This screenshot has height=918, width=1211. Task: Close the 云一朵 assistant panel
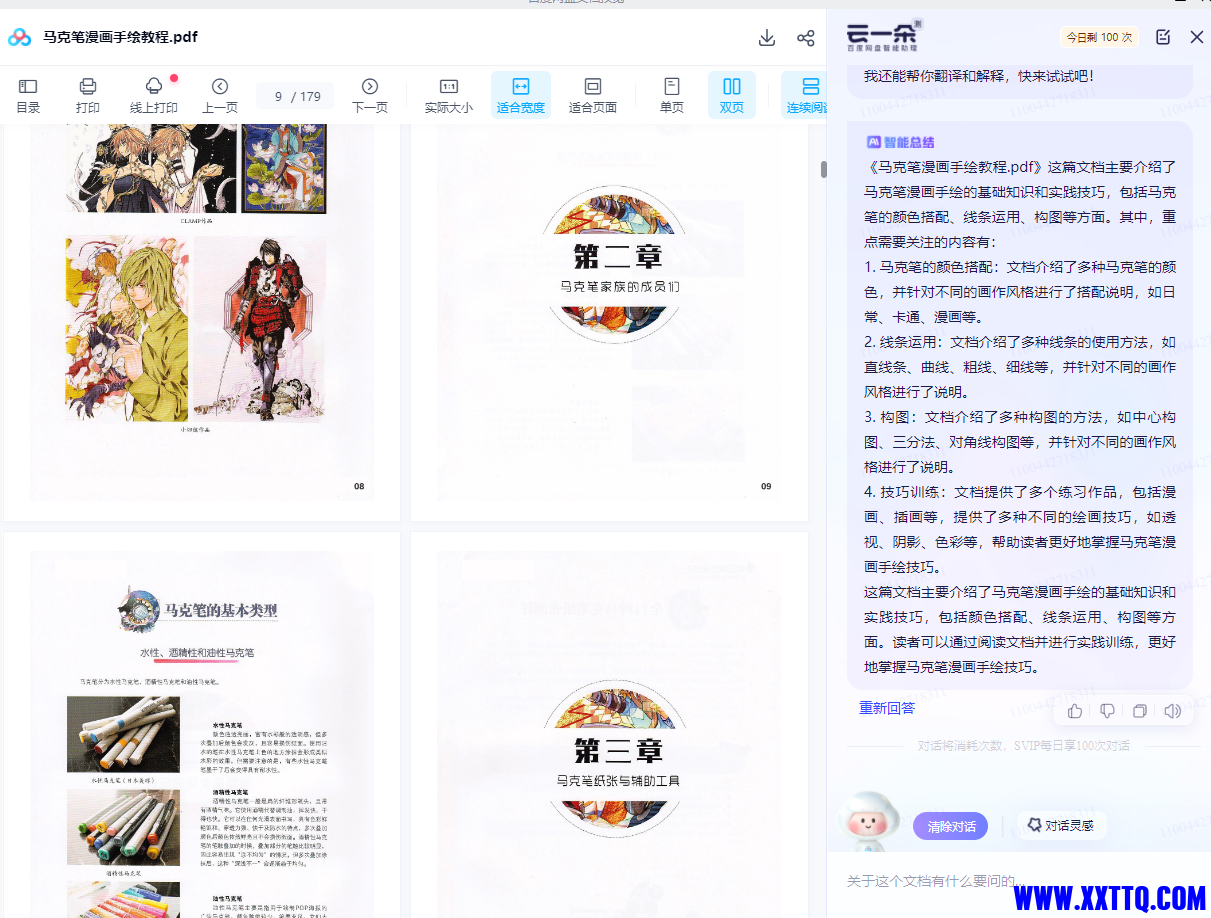pyautogui.click(x=1197, y=37)
